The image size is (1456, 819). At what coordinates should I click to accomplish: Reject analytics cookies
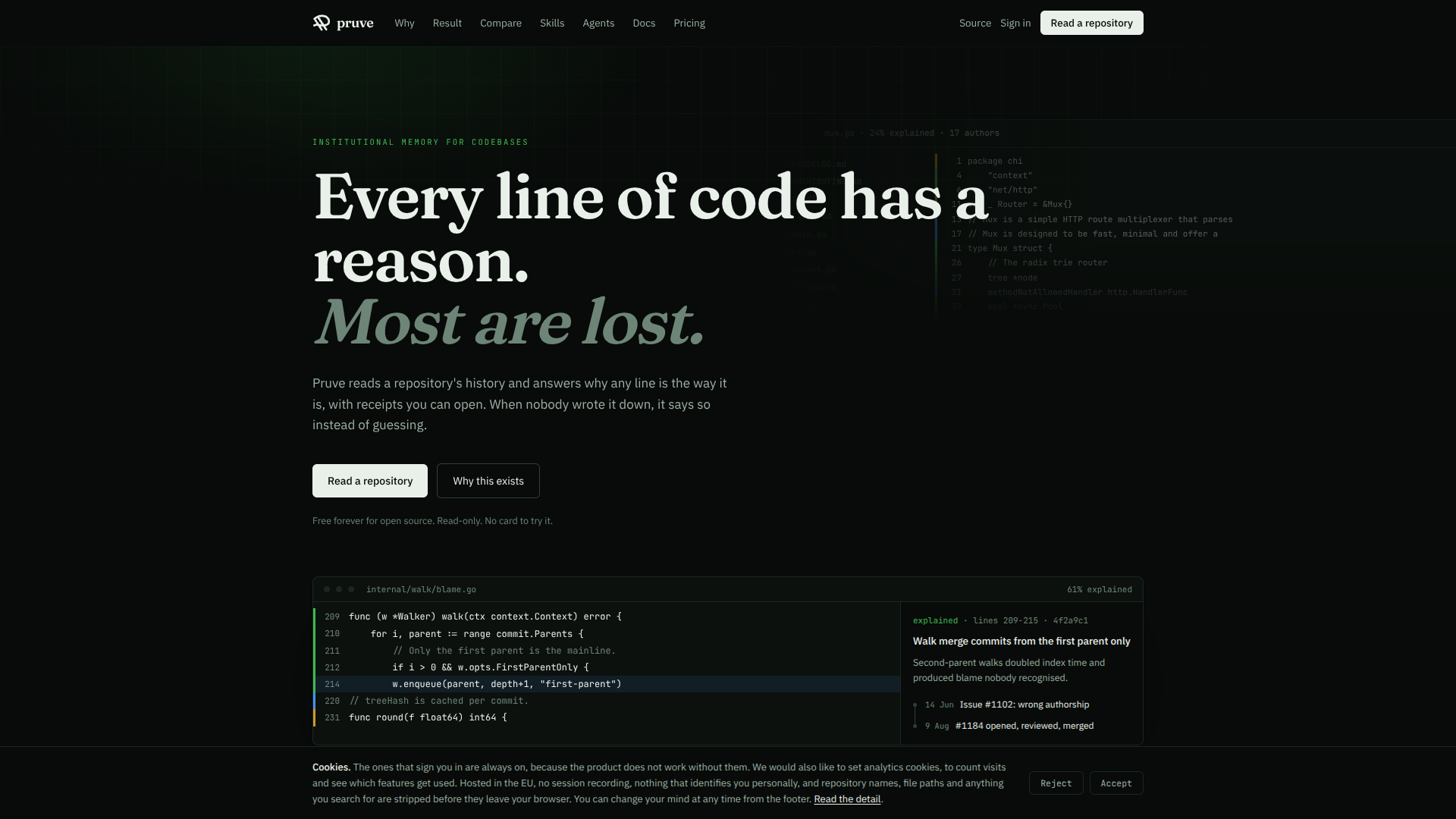point(1056,783)
